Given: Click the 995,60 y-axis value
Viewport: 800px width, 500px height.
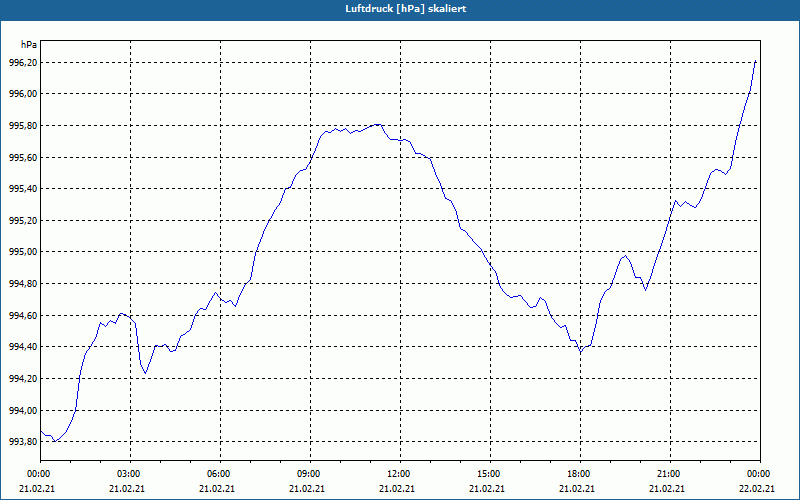Looking at the screenshot, I should tap(23, 158).
